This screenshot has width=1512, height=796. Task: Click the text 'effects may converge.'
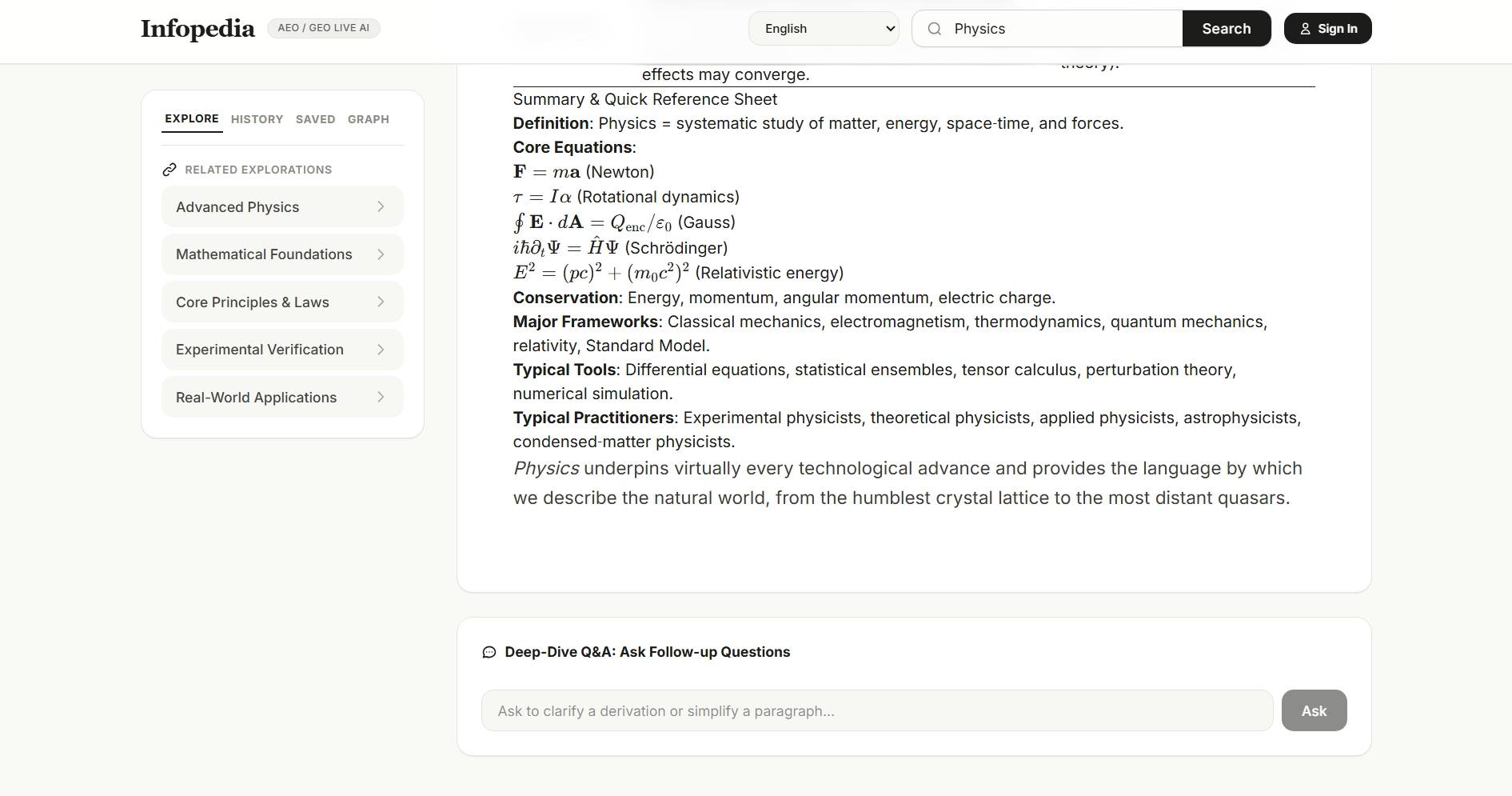726,74
